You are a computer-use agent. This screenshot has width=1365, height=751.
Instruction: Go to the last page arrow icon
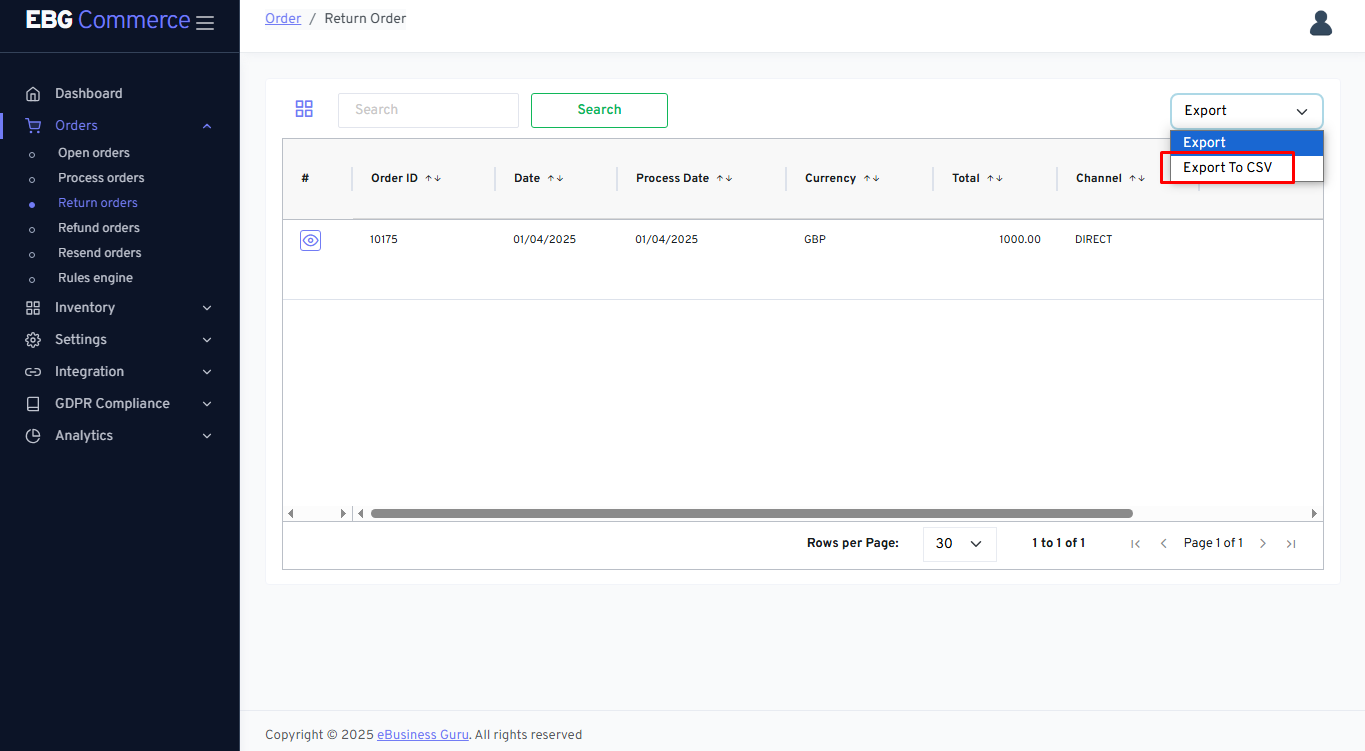pos(1291,544)
